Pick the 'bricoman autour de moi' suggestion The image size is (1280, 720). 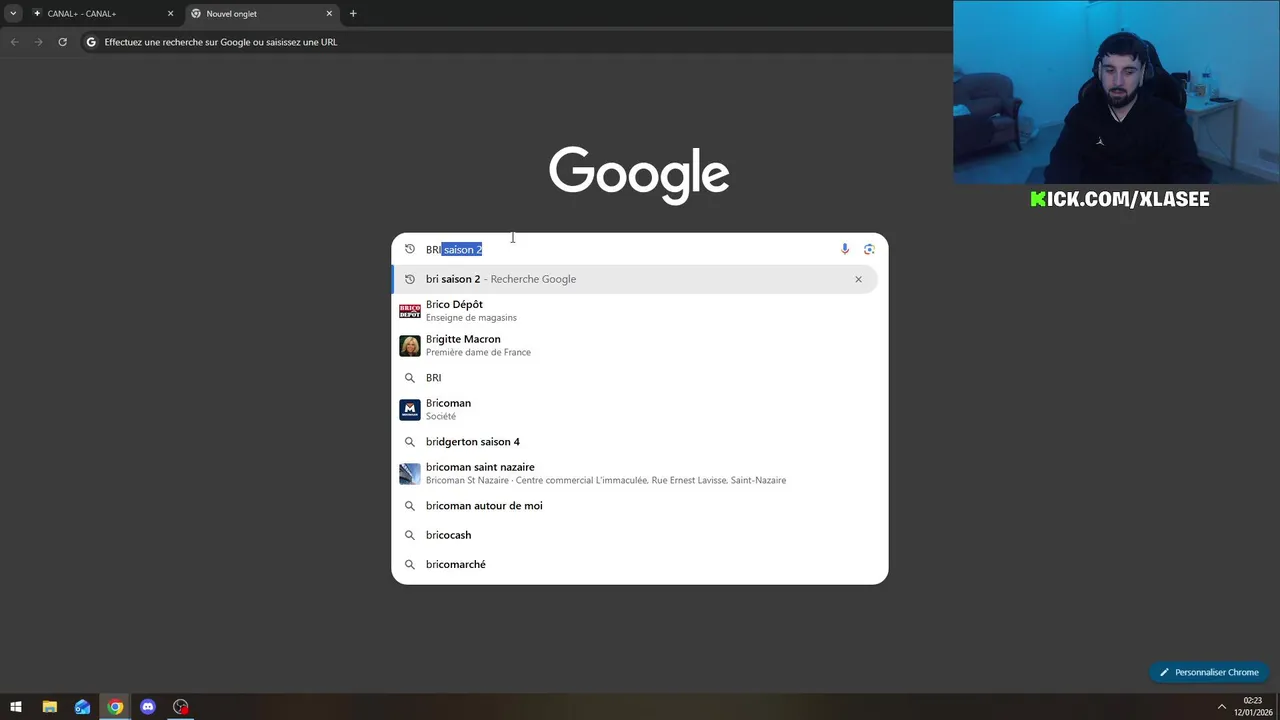tap(635, 506)
